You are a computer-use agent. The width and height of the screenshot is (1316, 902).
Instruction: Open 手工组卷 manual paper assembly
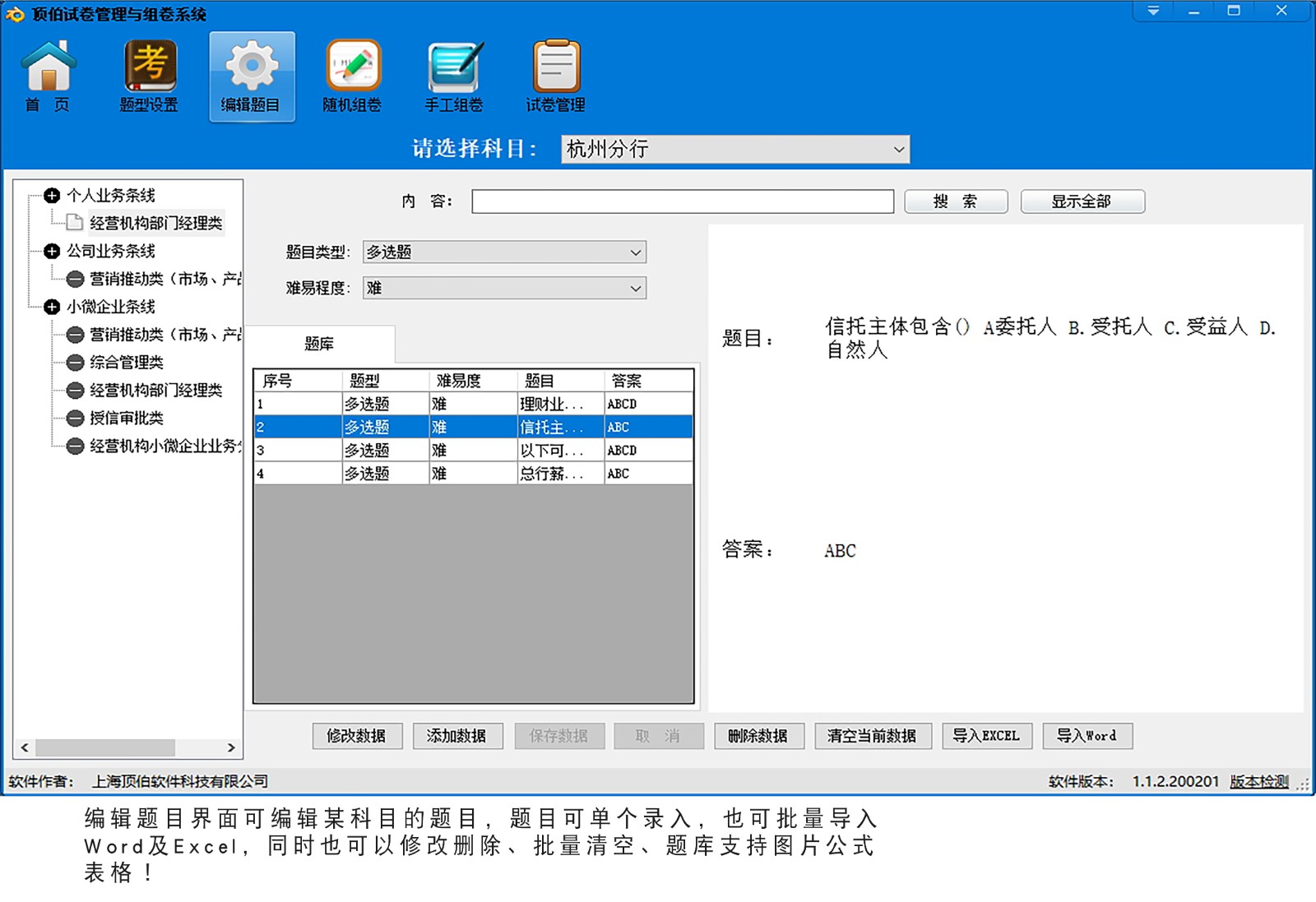454,67
